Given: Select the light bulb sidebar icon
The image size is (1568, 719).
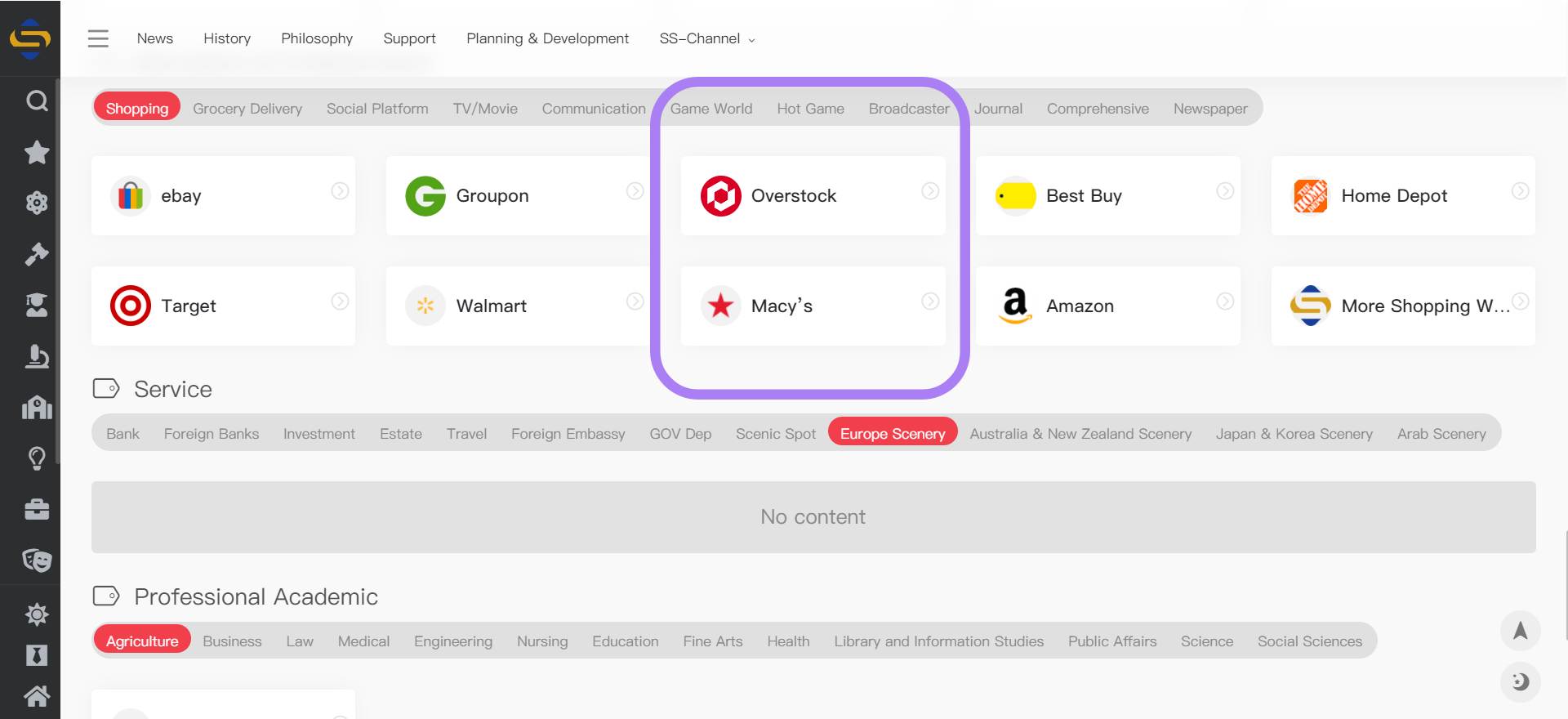Looking at the screenshot, I should click(37, 458).
